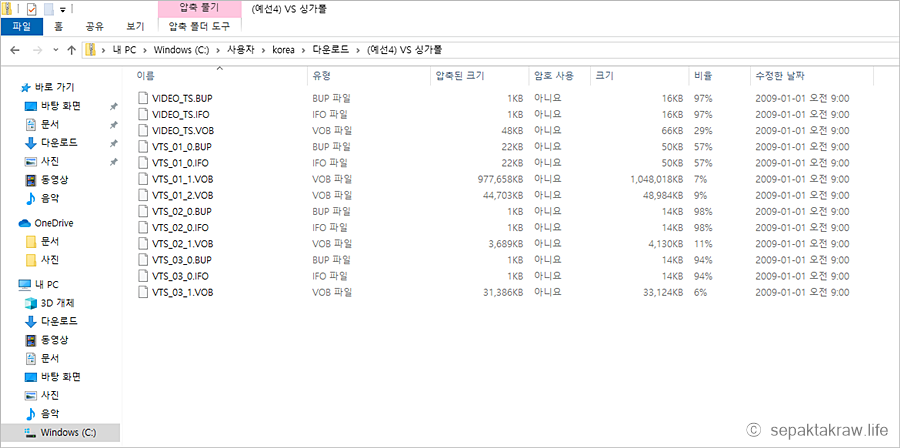
Task: Click the VTS_03_1.VOB file name
Action: pos(183,293)
